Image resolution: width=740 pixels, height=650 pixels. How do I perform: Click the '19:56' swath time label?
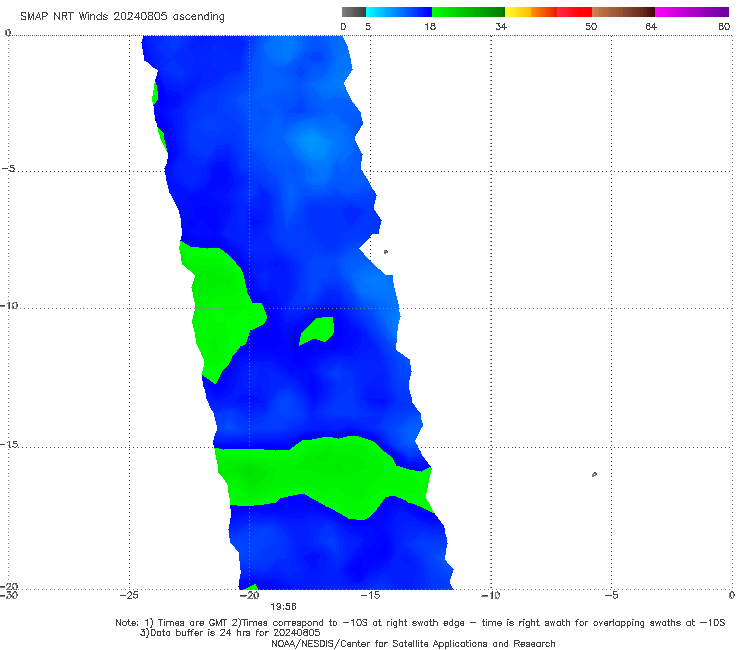[283, 607]
